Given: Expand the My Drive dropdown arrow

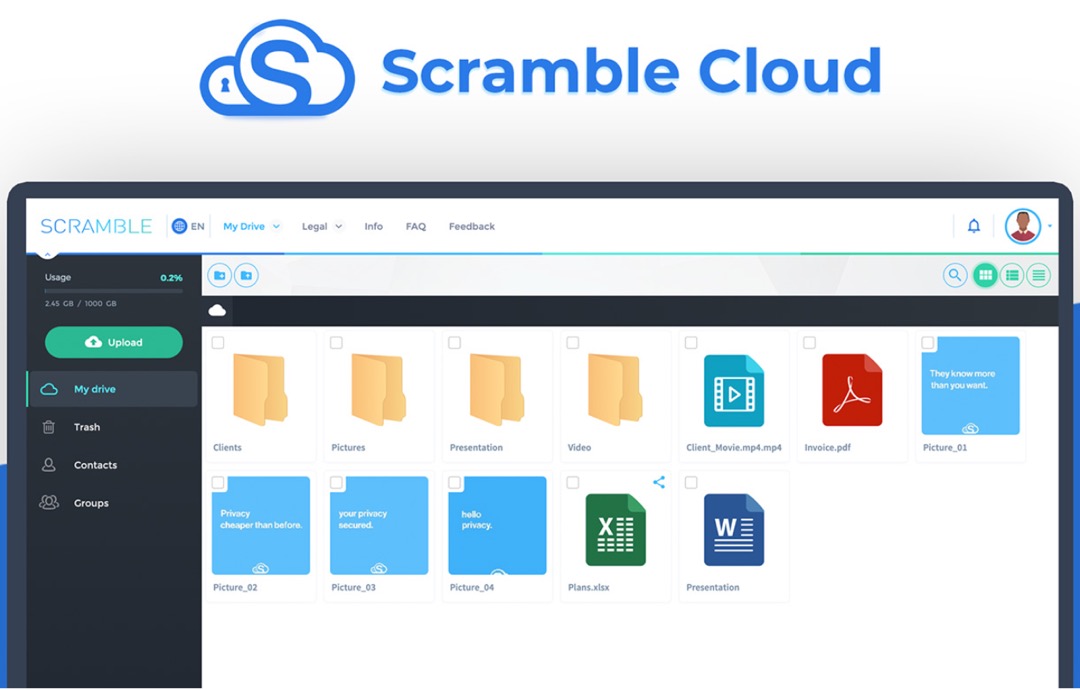Looking at the screenshot, I should tap(276, 227).
